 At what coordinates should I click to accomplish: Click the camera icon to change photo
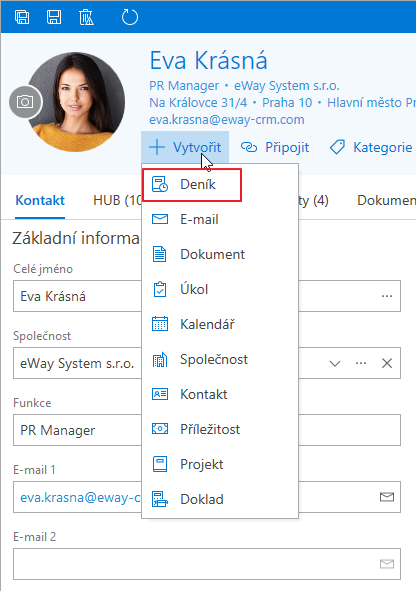tap(25, 102)
